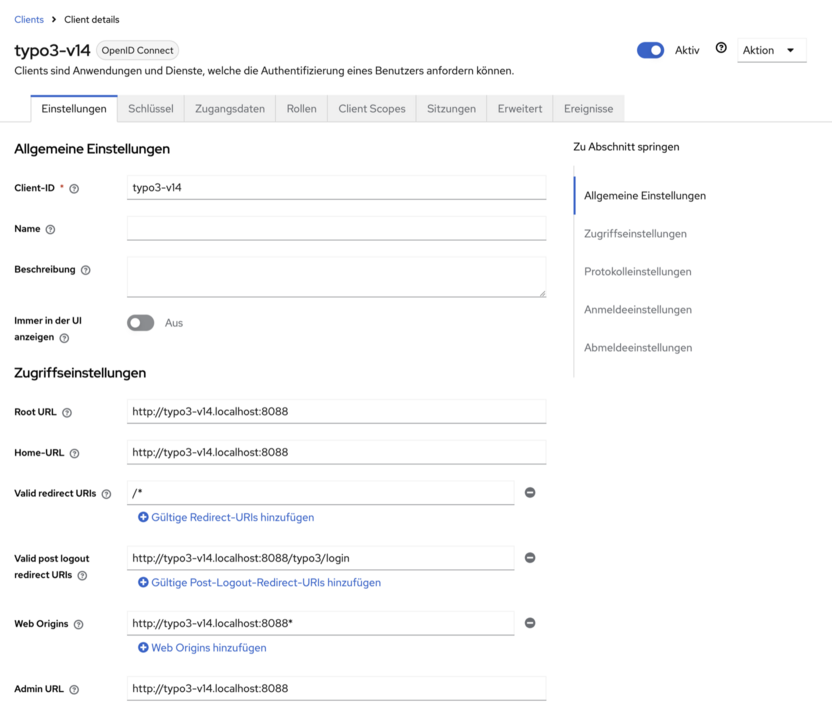The image size is (832, 721).
Task: Click plus icon for Post-Logout-Redirect-URIs hinzufügen
Action: click(143, 583)
